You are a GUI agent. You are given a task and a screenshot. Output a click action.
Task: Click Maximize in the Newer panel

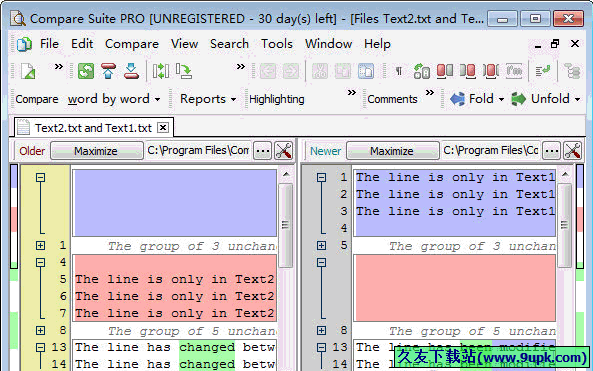392,151
